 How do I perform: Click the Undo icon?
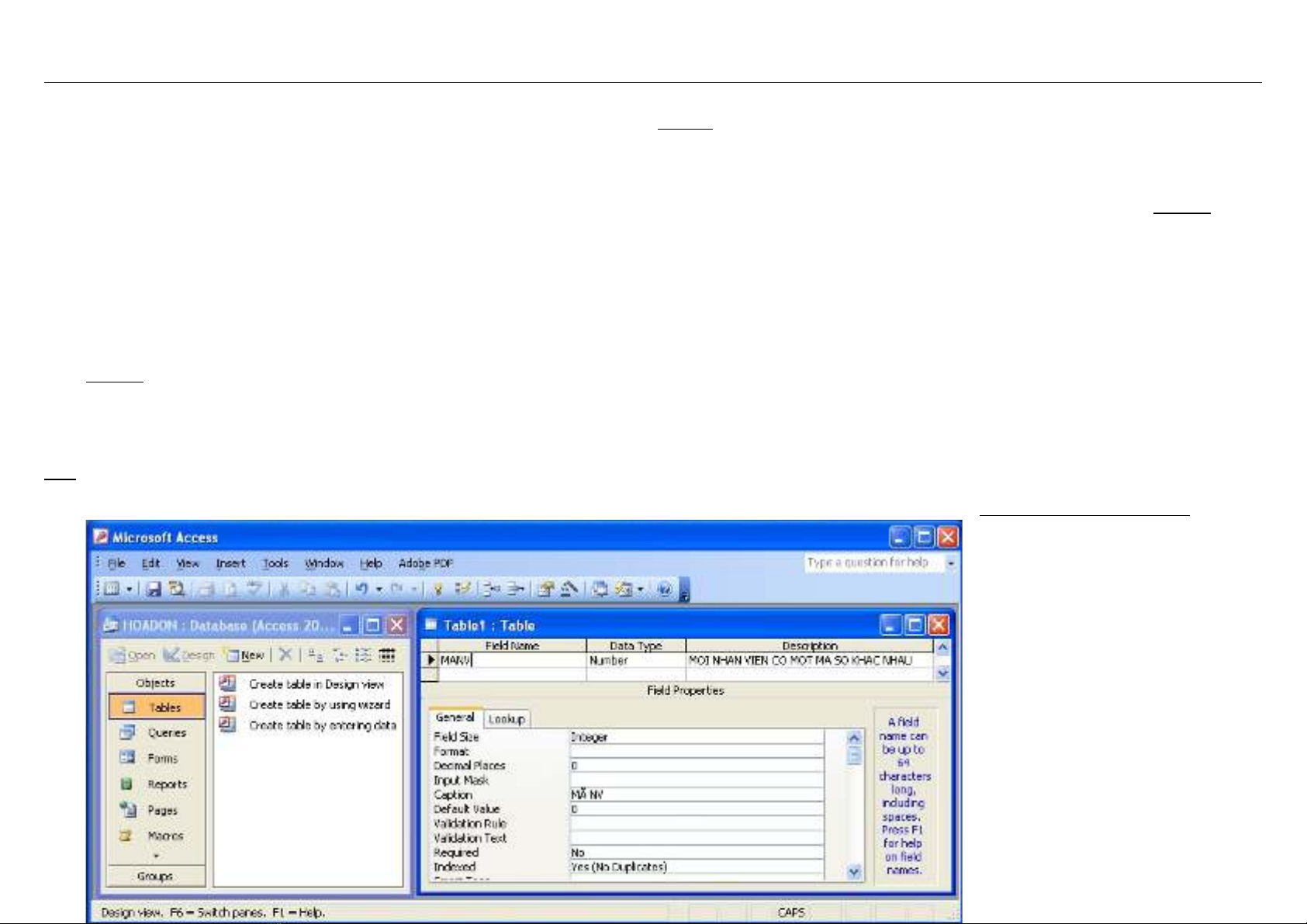361,590
